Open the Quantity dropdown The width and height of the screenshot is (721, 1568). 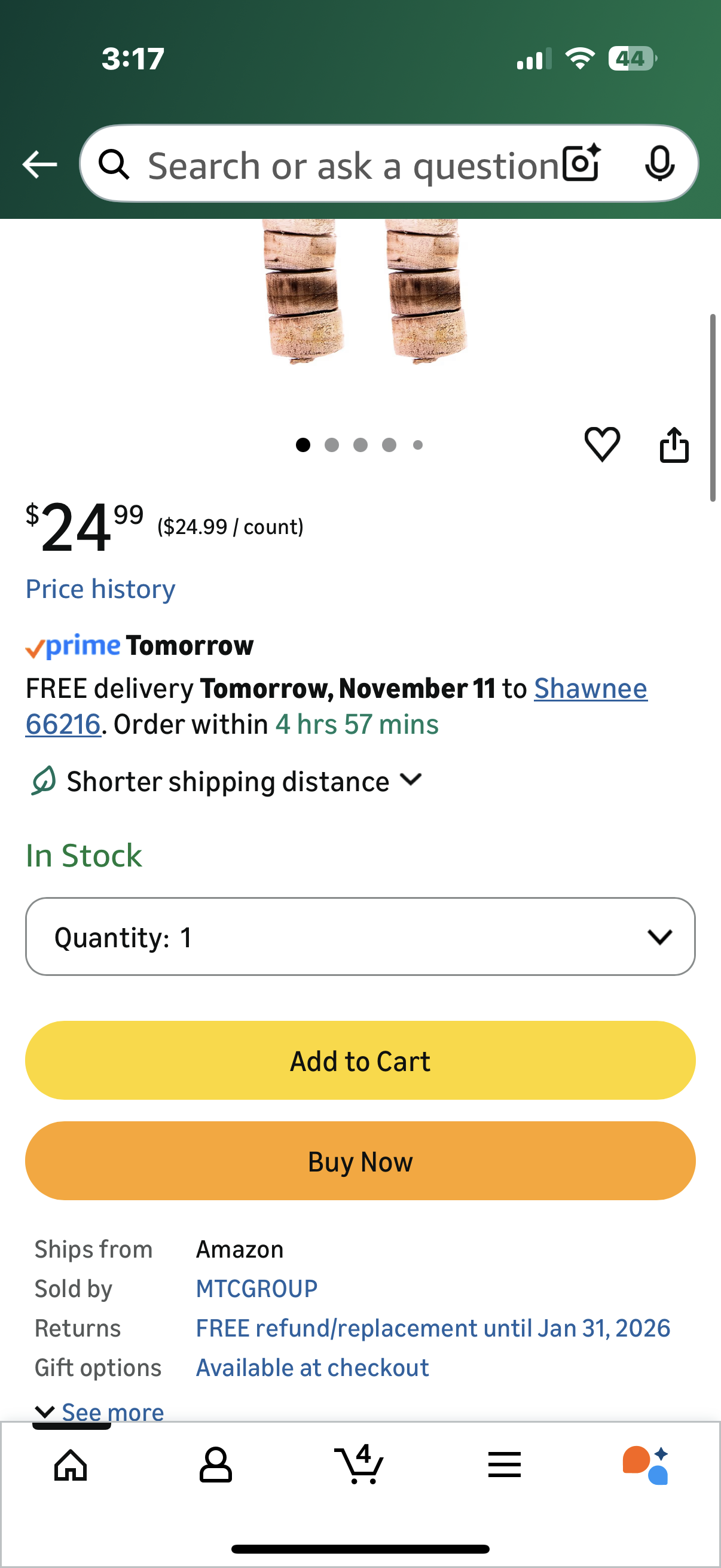[360, 936]
